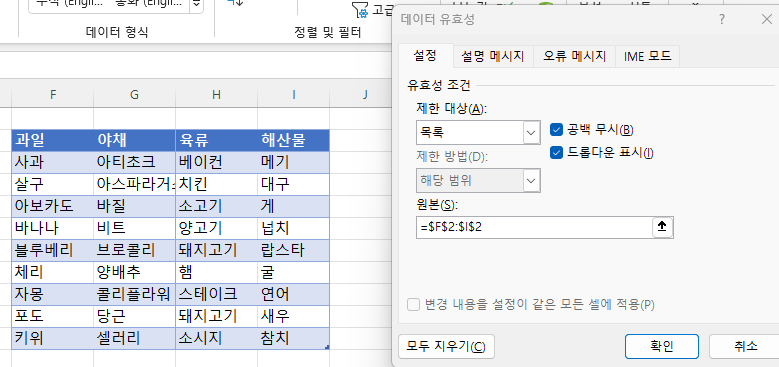Click the 베이컨 cell
Image resolution: width=779 pixels, height=367 pixels.
point(217,162)
